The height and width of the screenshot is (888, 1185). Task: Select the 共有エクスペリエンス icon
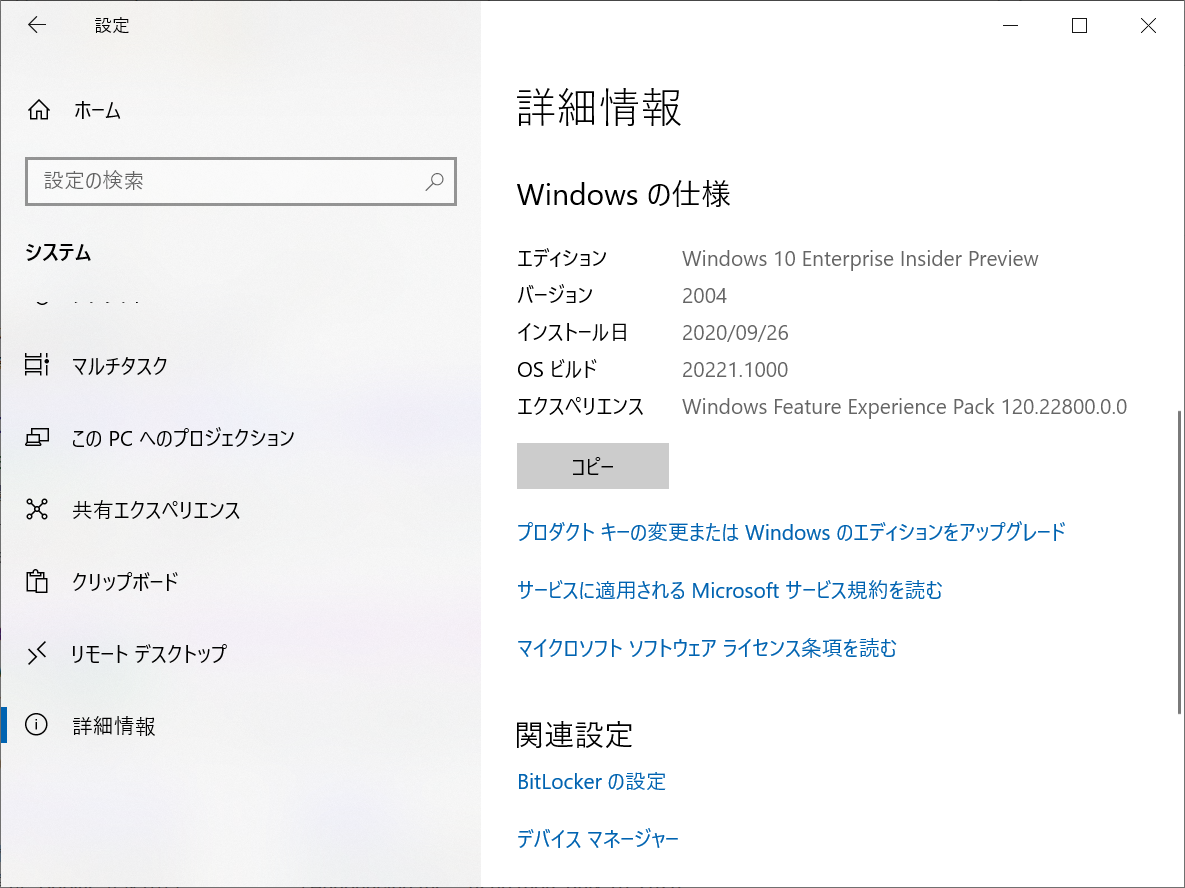(x=37, y=509)
